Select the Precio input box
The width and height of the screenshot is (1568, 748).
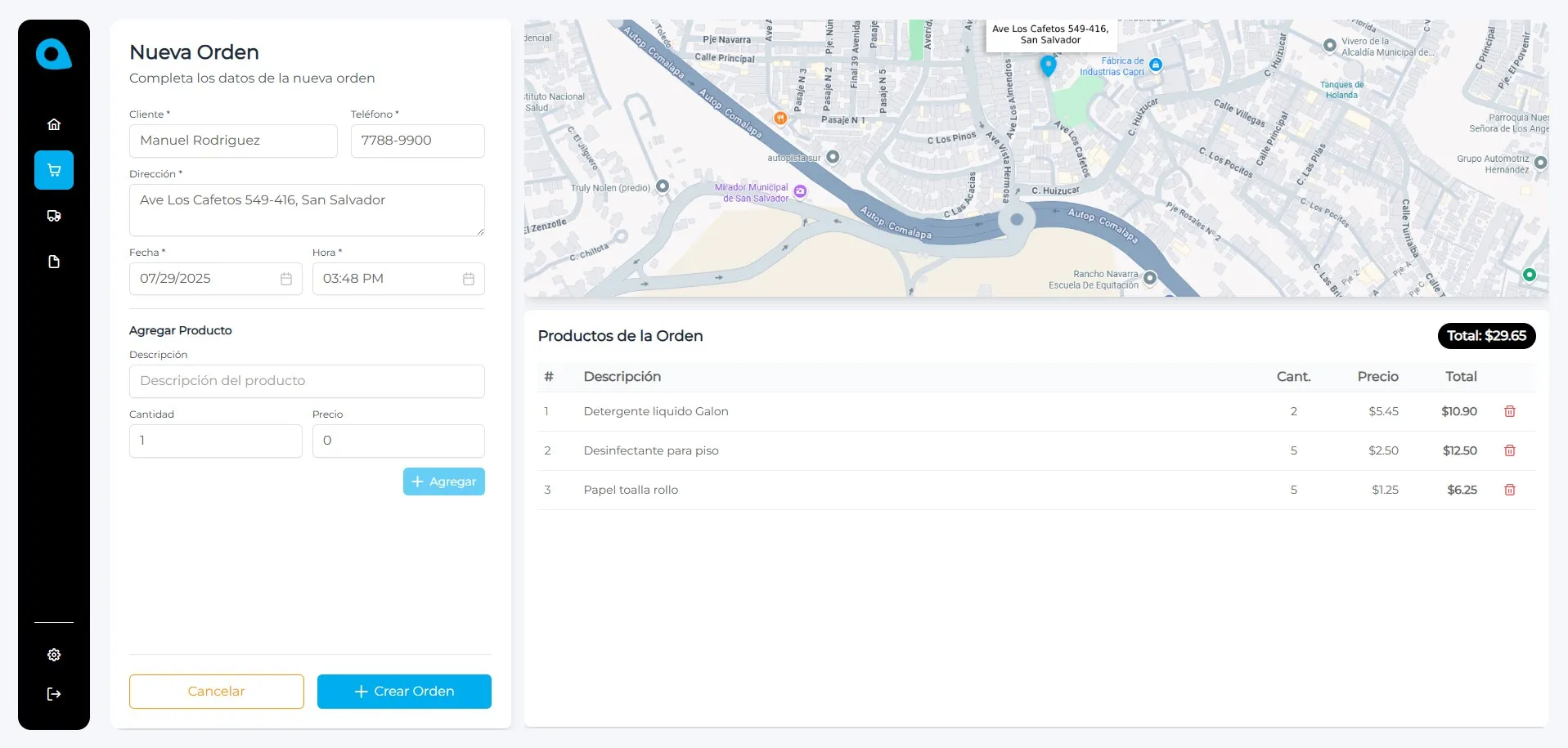click(398, 441)
